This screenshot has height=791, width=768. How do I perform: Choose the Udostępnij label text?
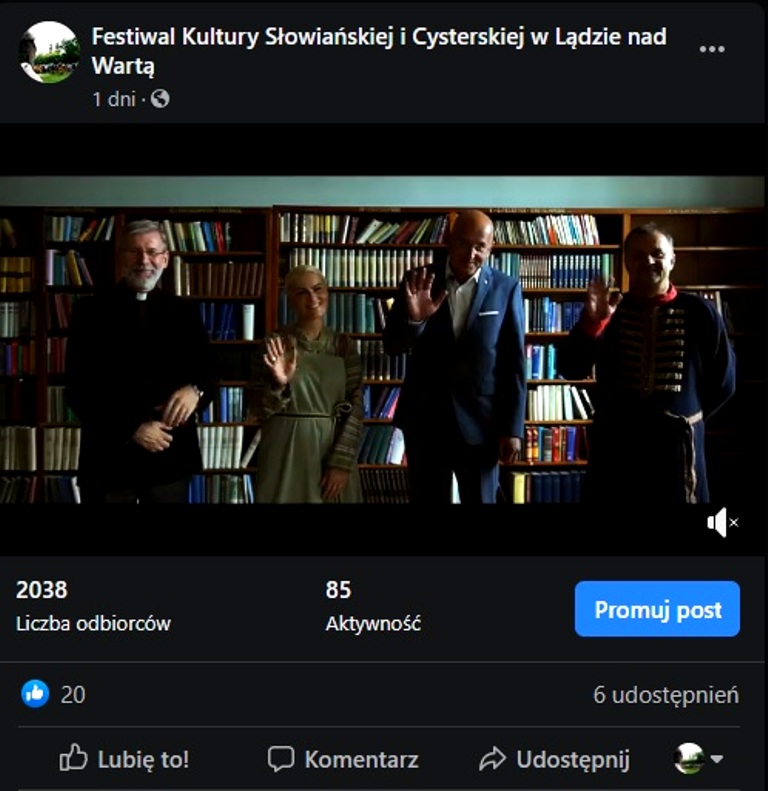[573, 760]
